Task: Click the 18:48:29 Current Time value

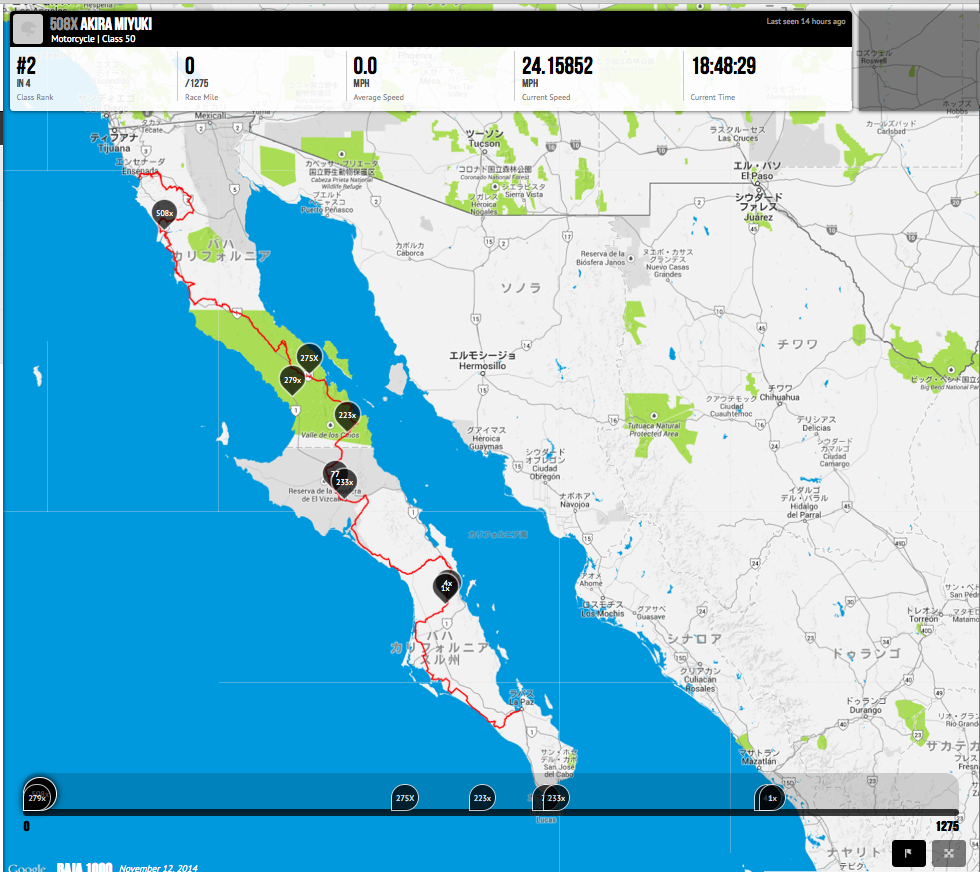Action: pos(723,66)
